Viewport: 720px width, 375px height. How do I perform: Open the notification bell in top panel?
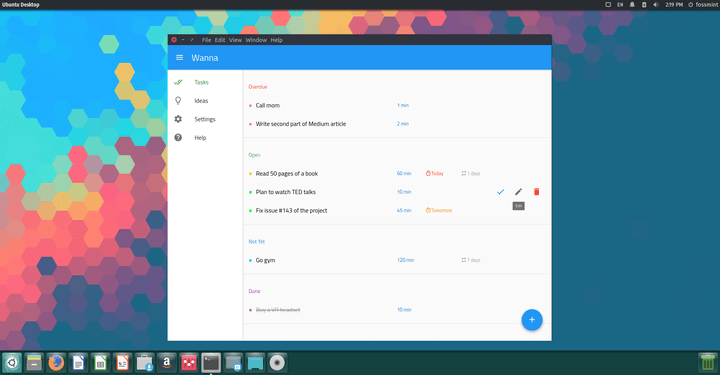632,5
